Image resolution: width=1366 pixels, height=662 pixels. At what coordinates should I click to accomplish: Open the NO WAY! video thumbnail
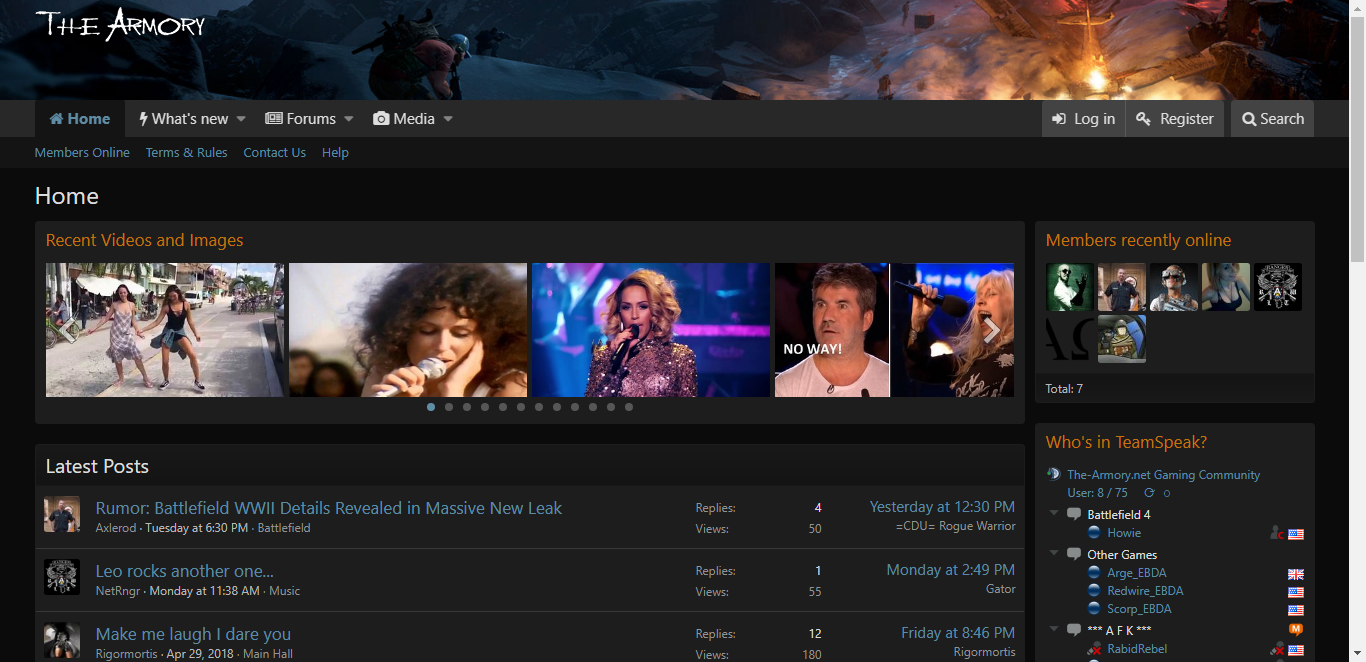tap(832, 330)
